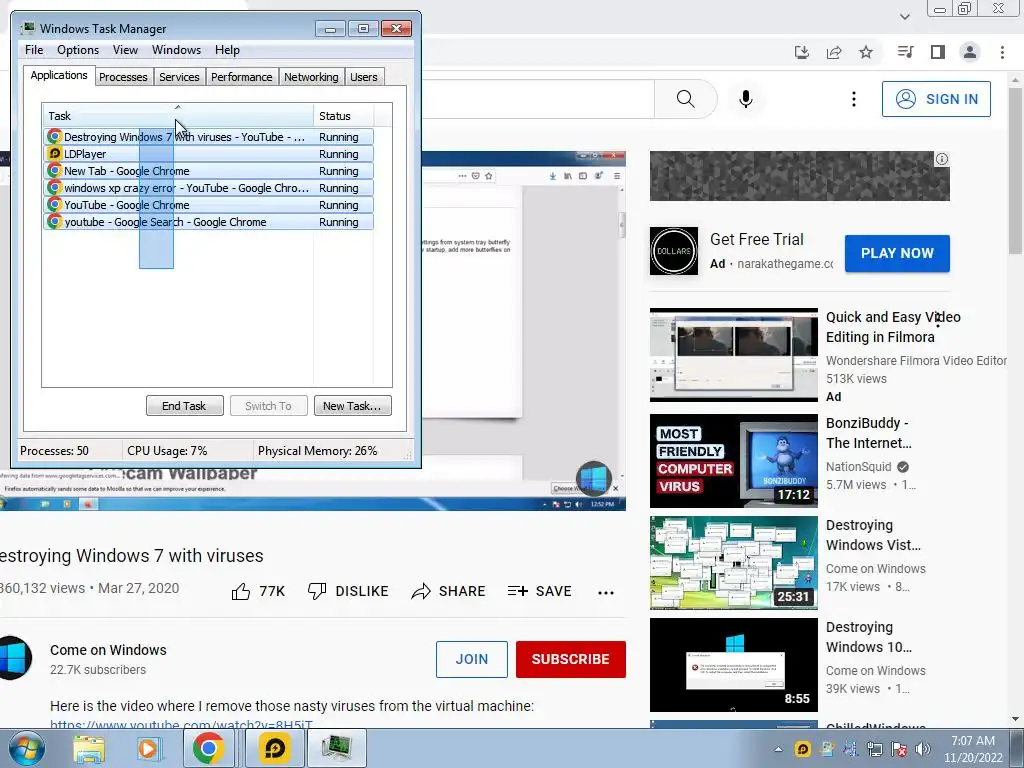The image size is (1024, 768).
Task: Select the LDPlayer task row
Action: (x=209, y=154)
